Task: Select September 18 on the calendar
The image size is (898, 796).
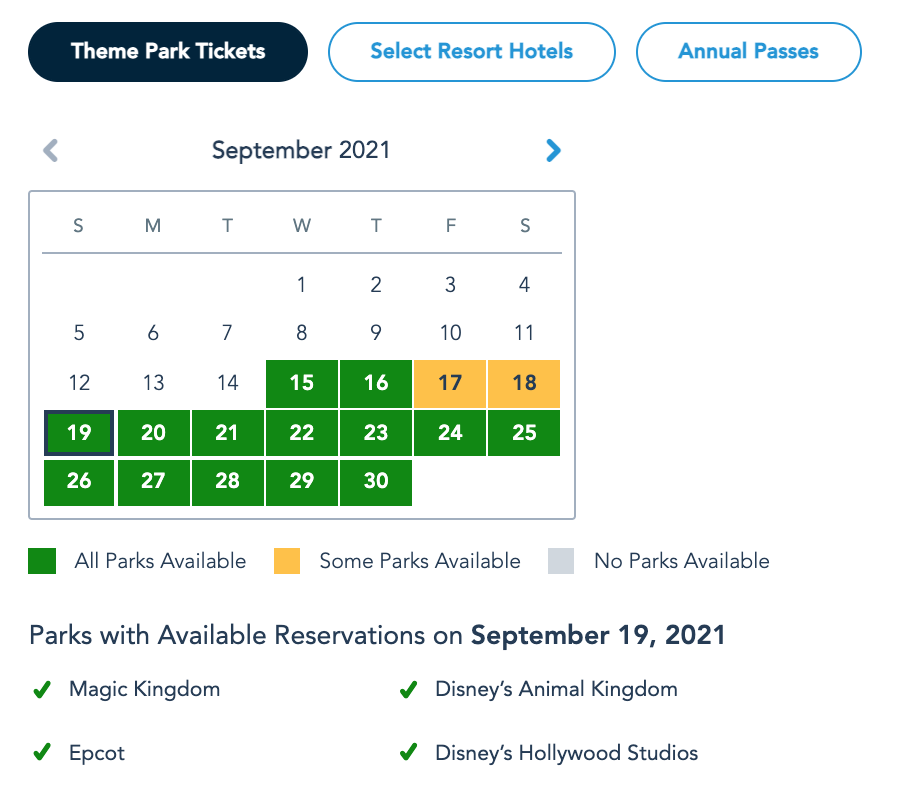Action: point(524,384)
